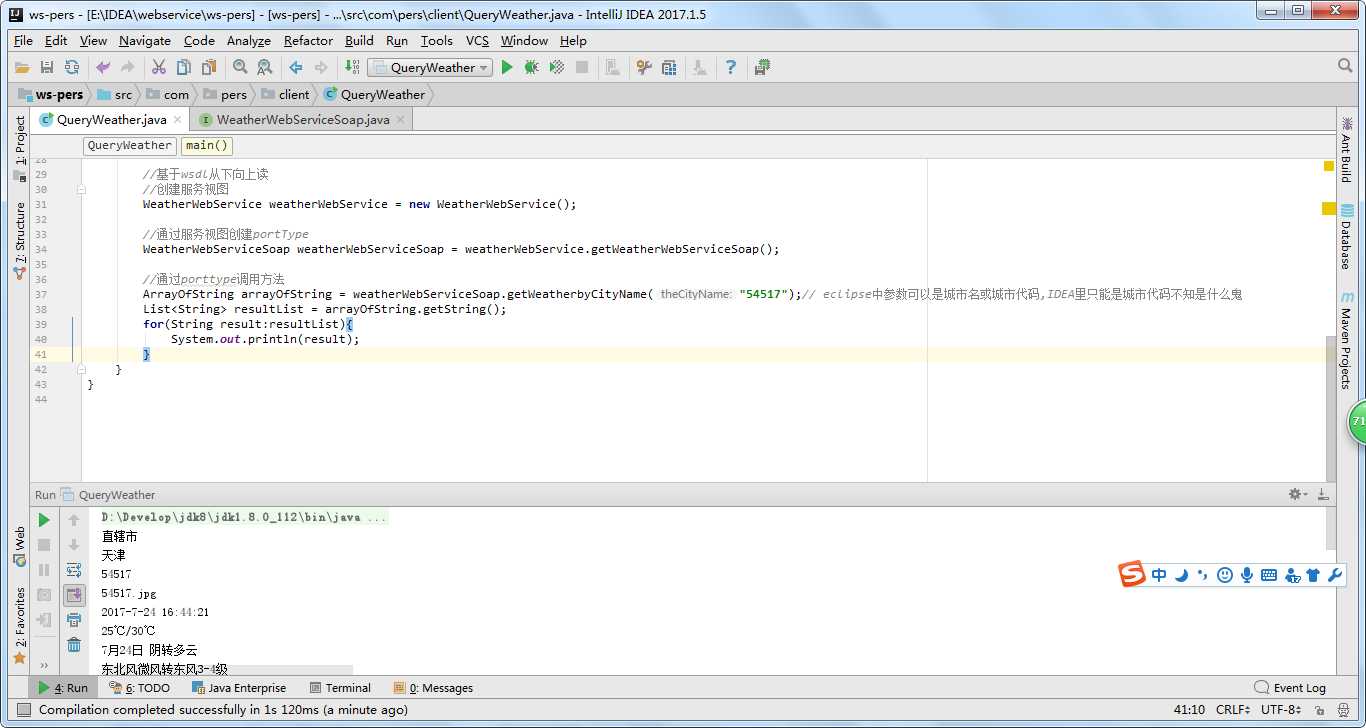Screen dimensions: 1366x728
Task: Toggle Scroll to the end in console
Action: click(74, 595)
